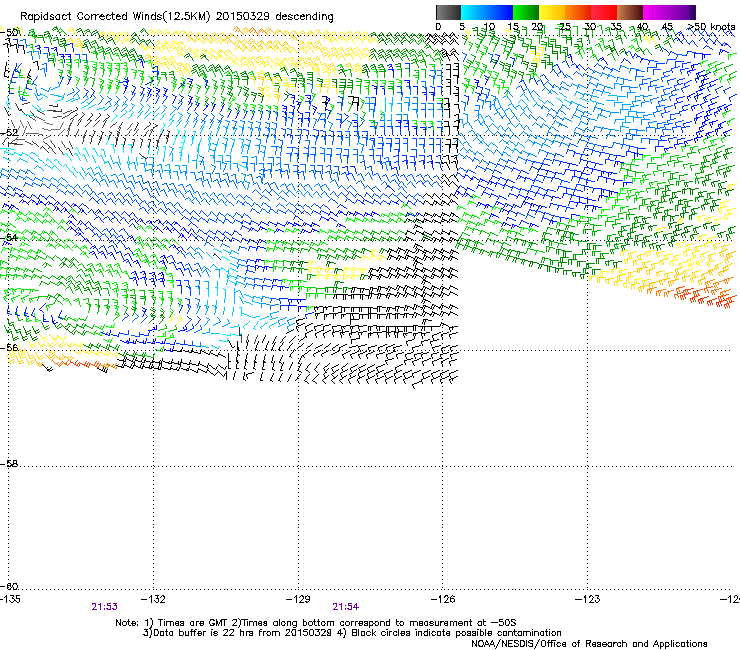Click the purple 21:54 pass time
This screenshot has height=650, width=740.
tap(345, 607)
